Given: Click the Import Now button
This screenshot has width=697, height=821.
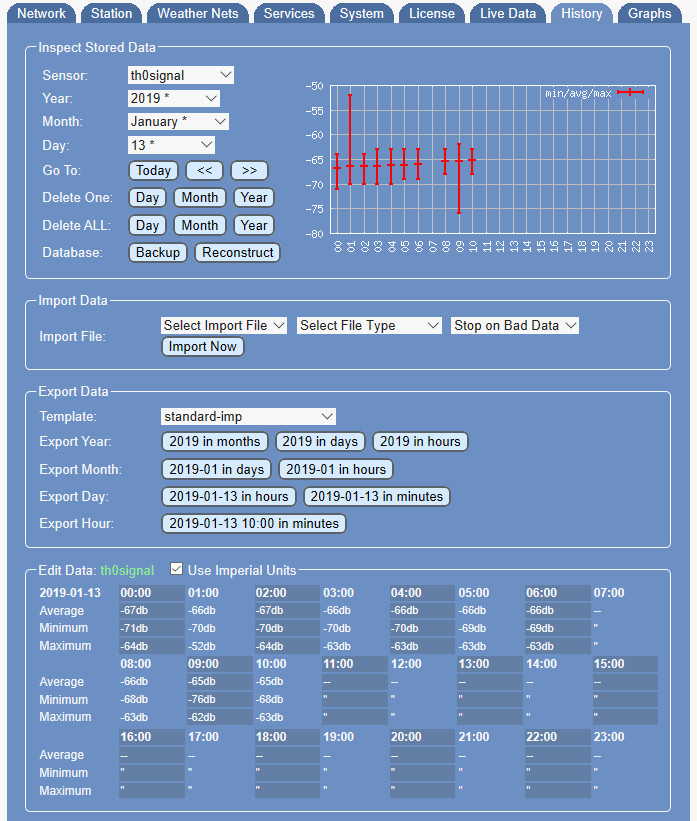Looking at the screenshot, I should point(203,347).
